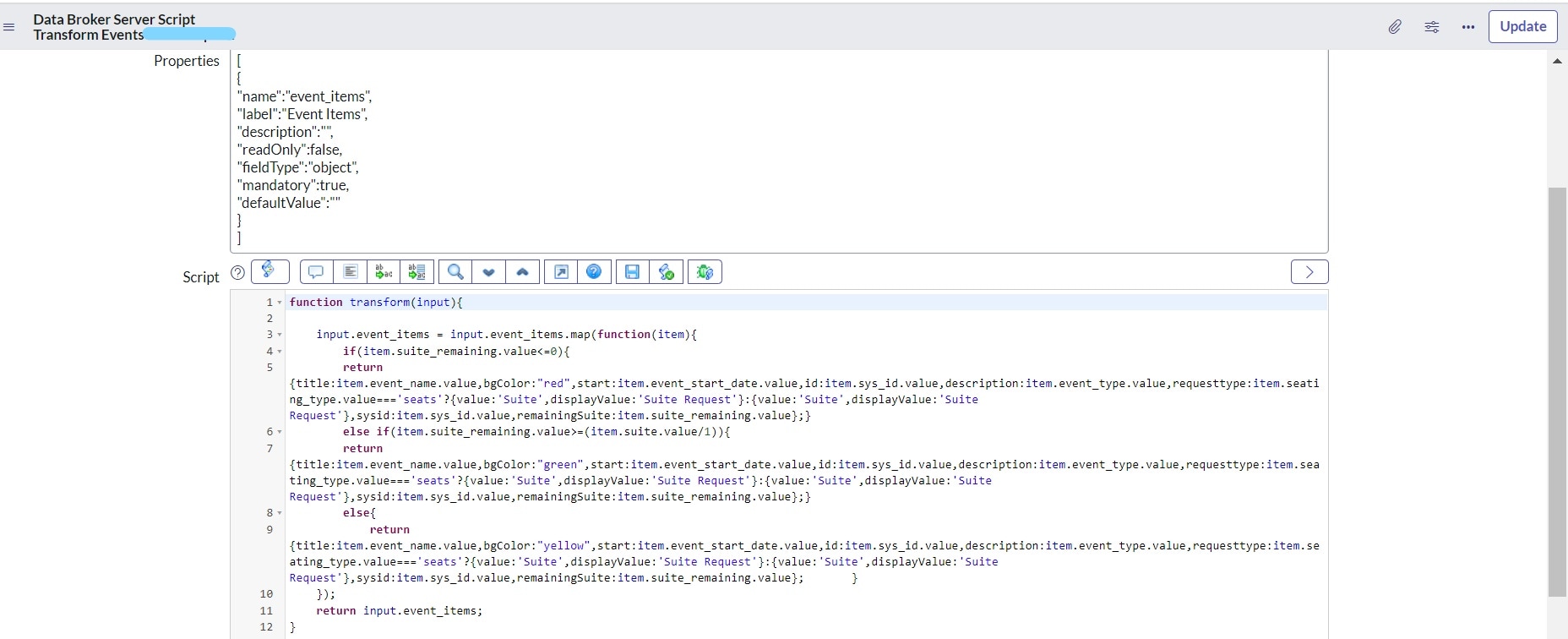1568x639 pixels.
Task: Open search with the magnifier icon
Action: point(455,272)
